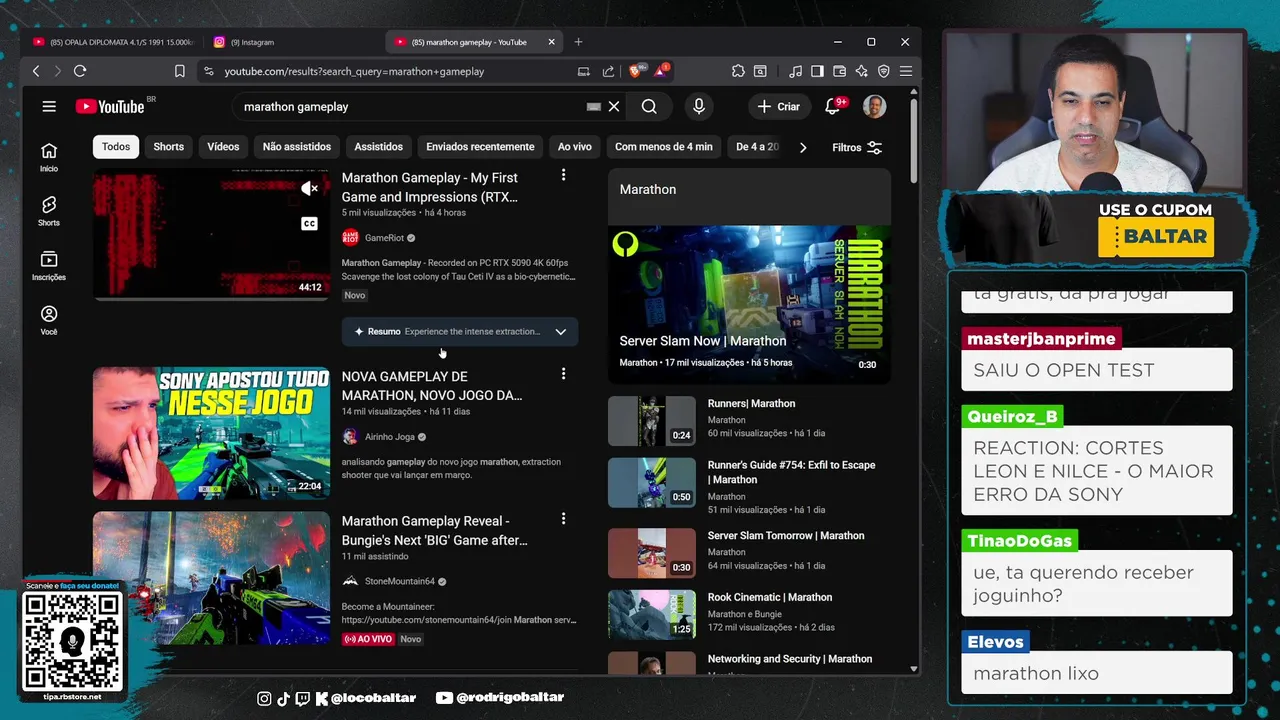Select the Assistidos filter chip

[x=378, y=146]
